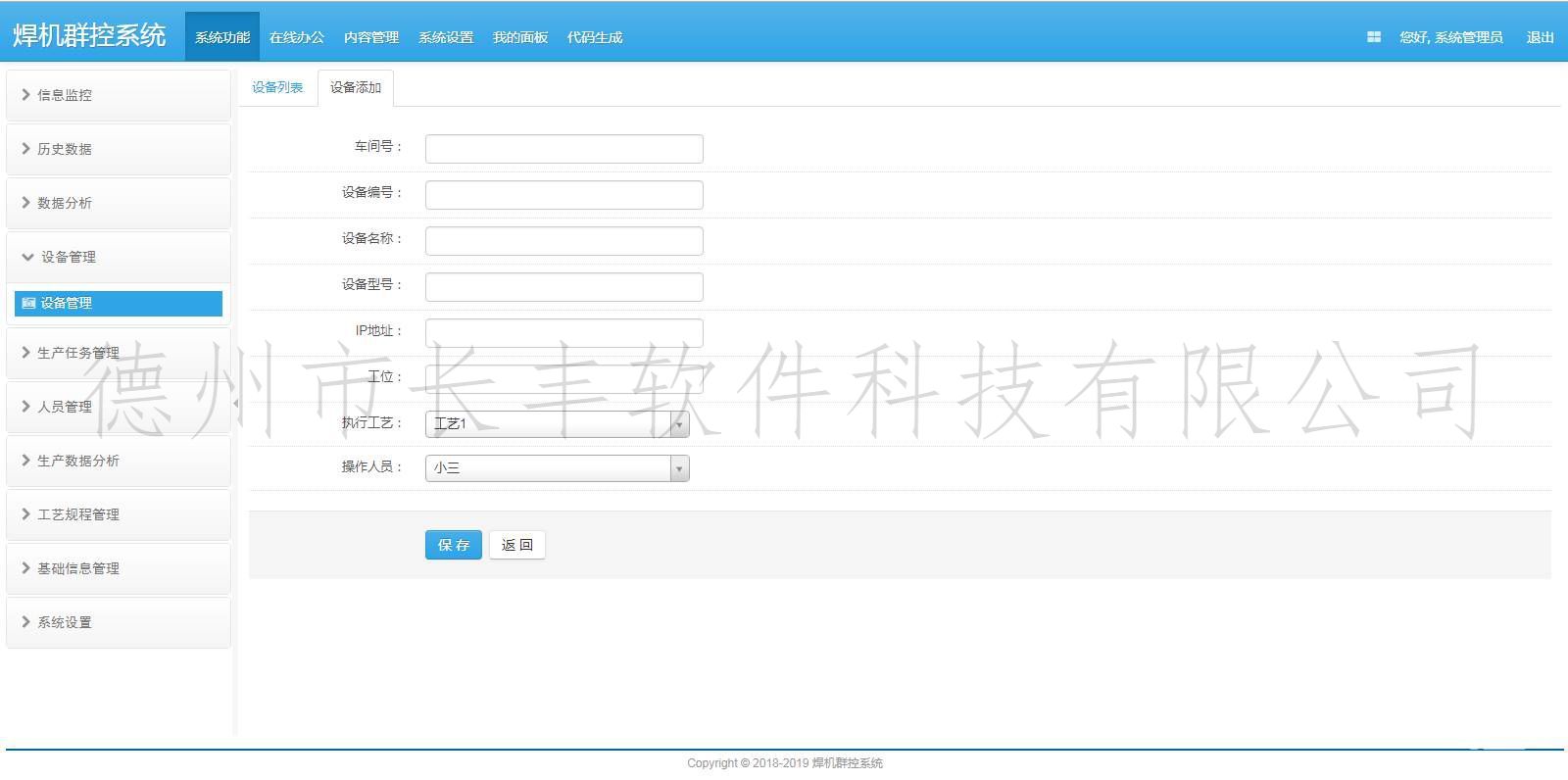This screenshot has height=780, width=1568.
Task: Click the 车间号 input field
Action: [563, 148]
